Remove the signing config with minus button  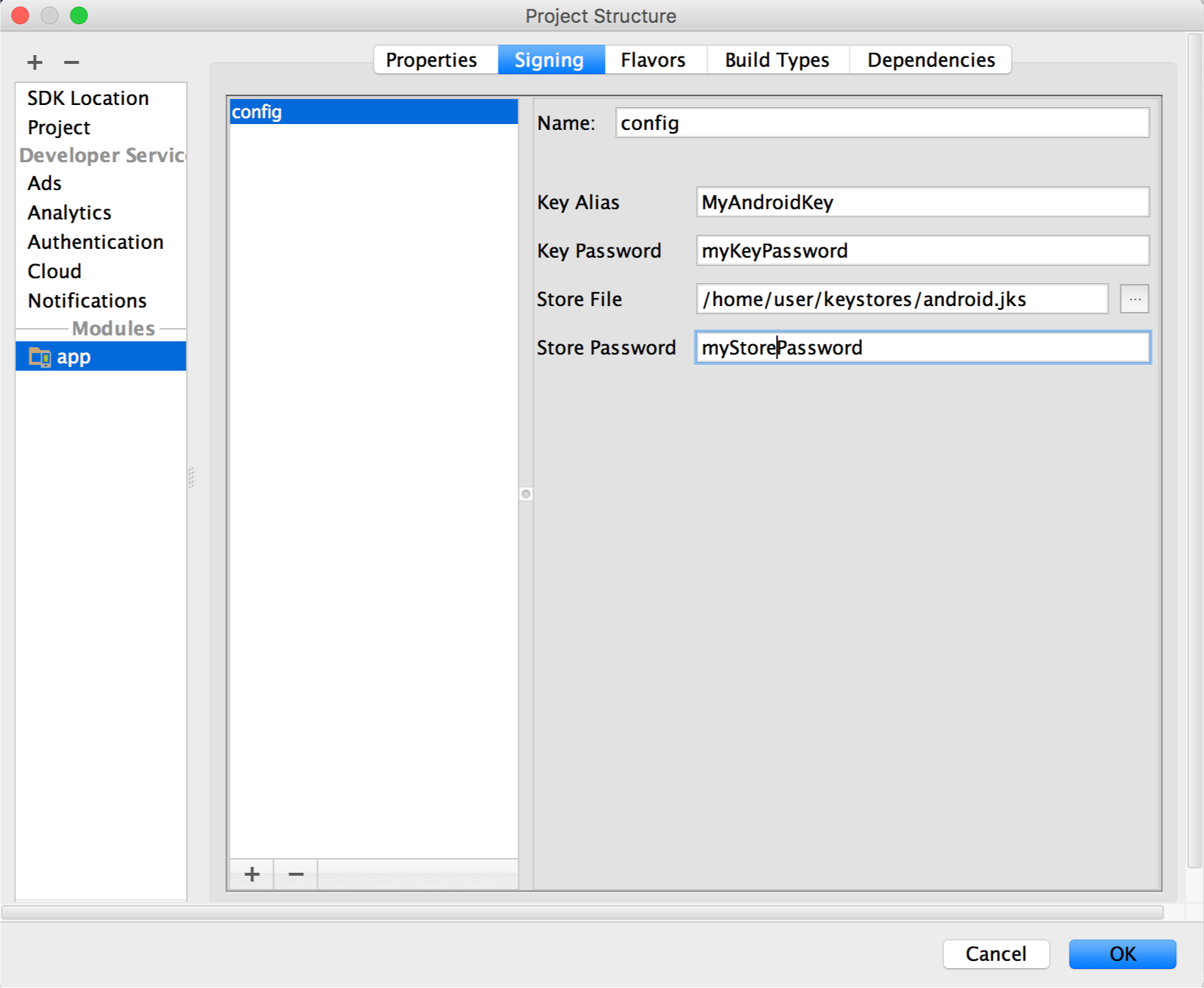(x=296, y=874)
